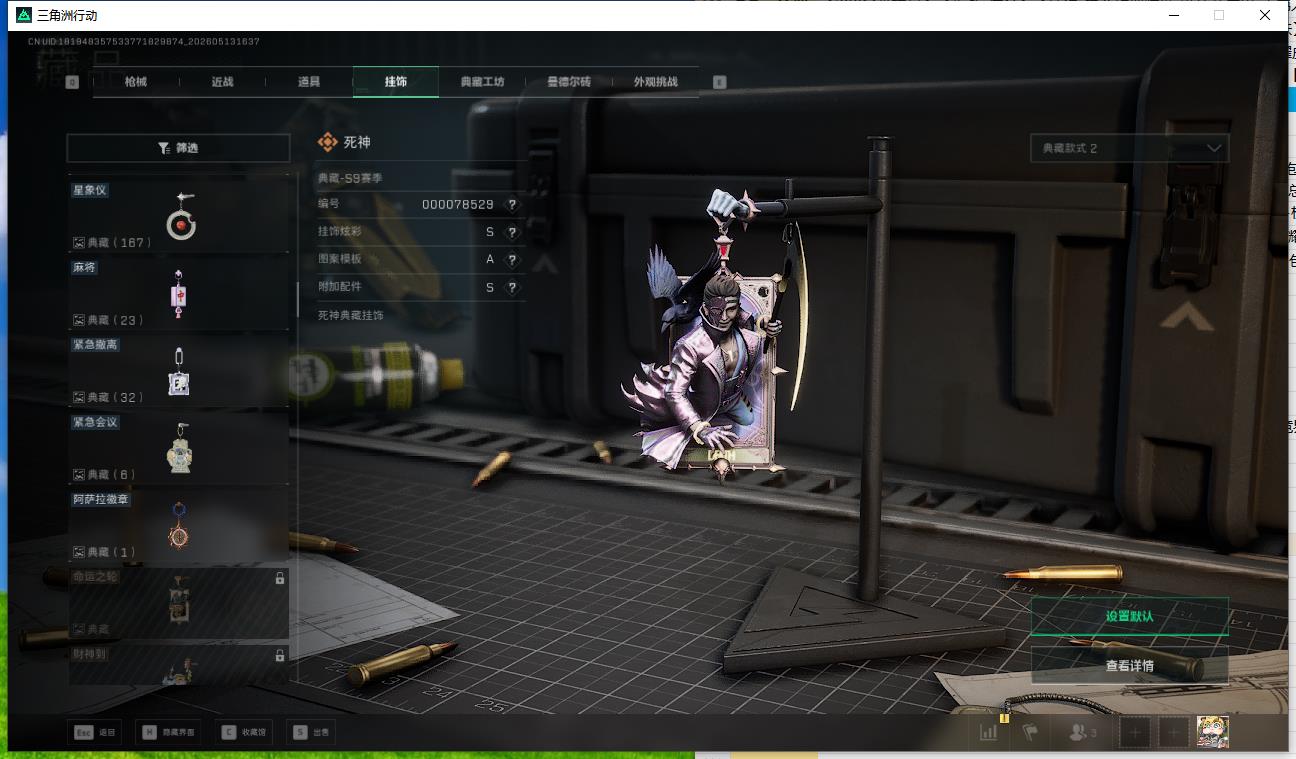Open the 外观挑战 tab

(655, 82)
